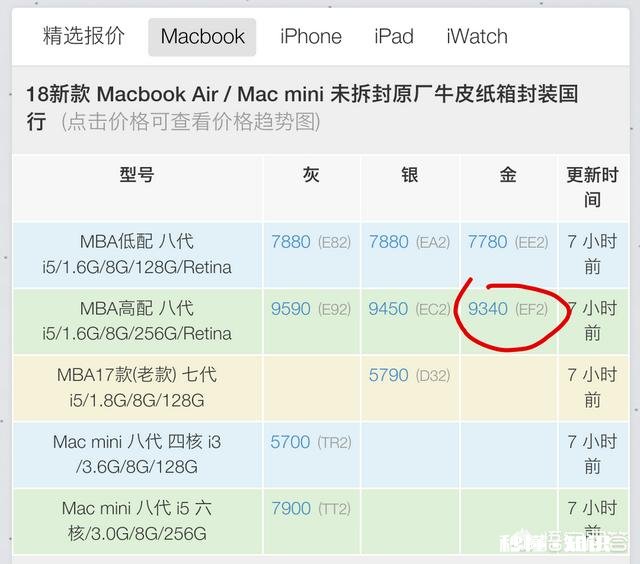Switch to the 精选报价 tab

pyautogui.click(x=84, y=36)
